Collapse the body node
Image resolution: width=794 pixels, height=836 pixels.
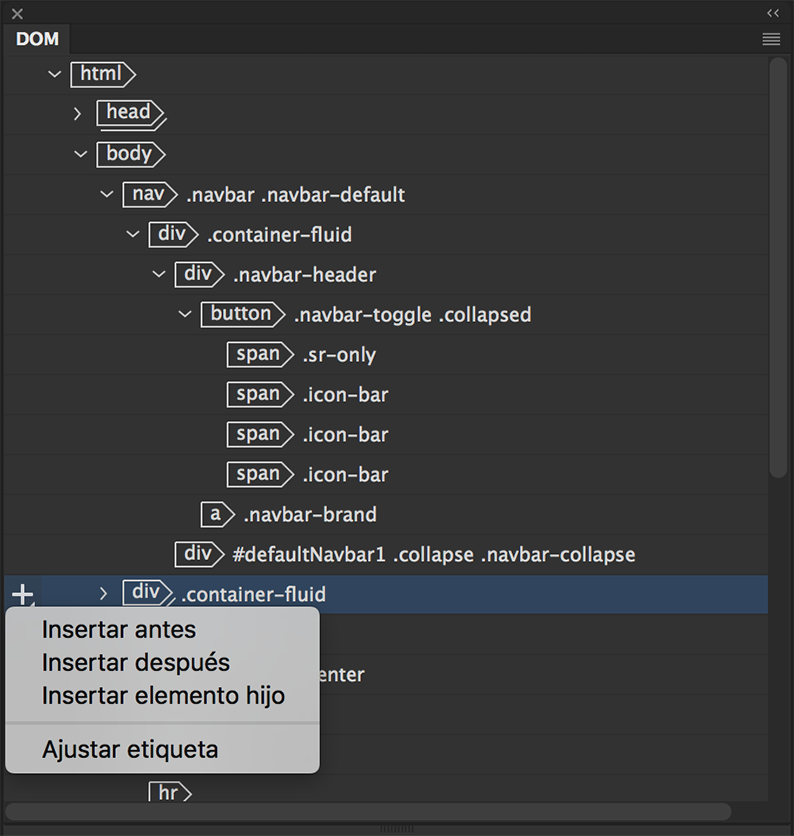click(80, 154)
